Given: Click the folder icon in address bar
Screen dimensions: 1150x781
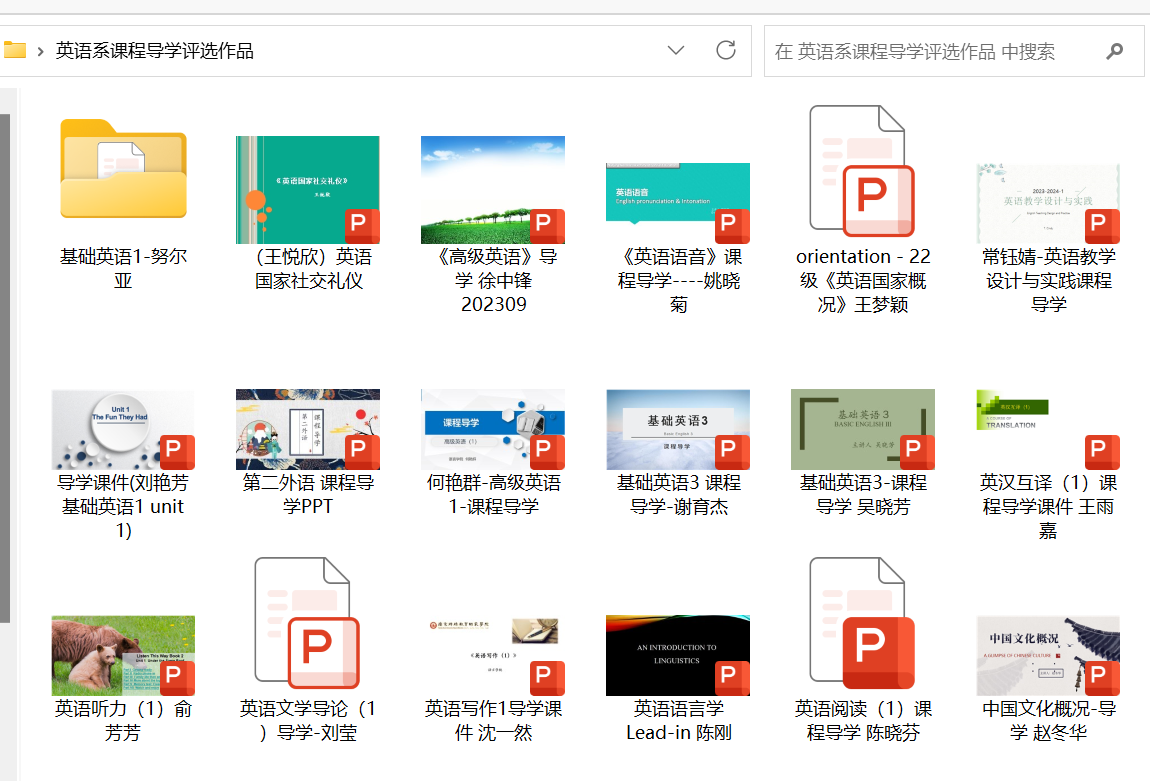Looking at the screenshot, I should 14,50.
